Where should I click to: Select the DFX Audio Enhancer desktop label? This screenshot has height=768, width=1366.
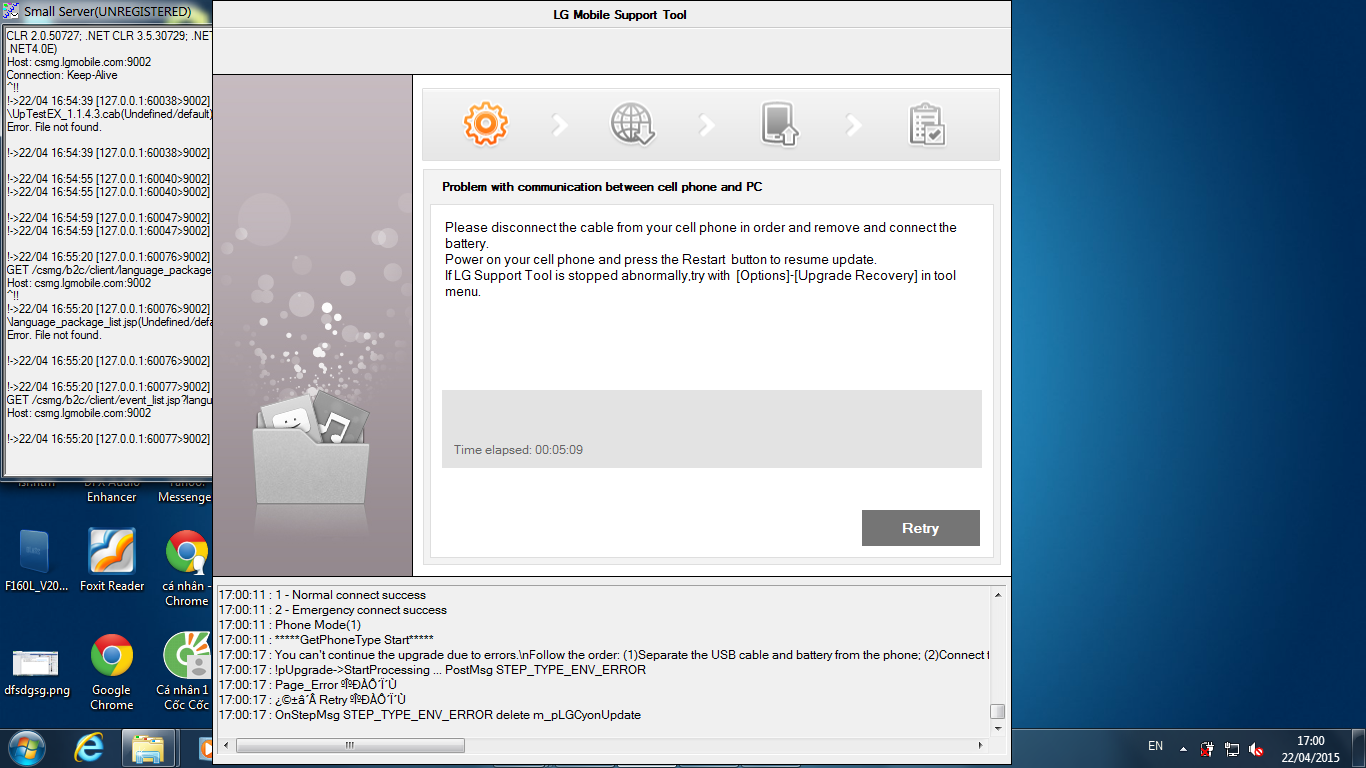click(111, 491)
